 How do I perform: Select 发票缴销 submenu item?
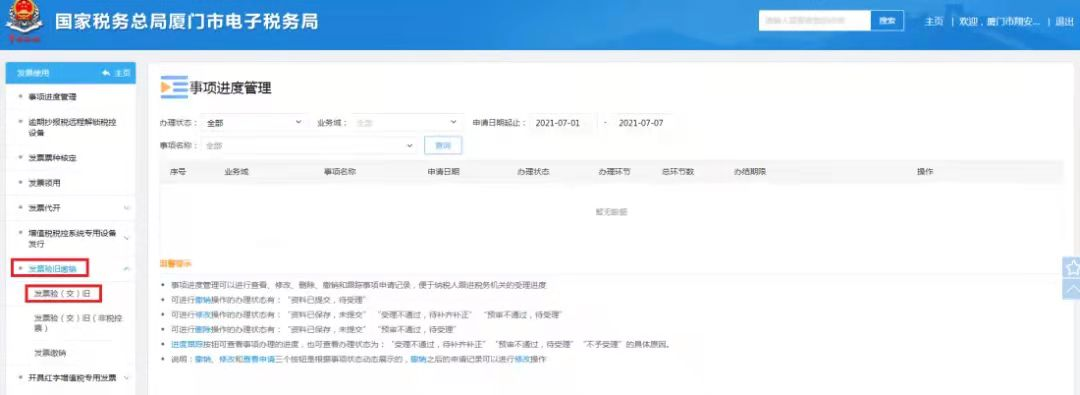[50, 353]
